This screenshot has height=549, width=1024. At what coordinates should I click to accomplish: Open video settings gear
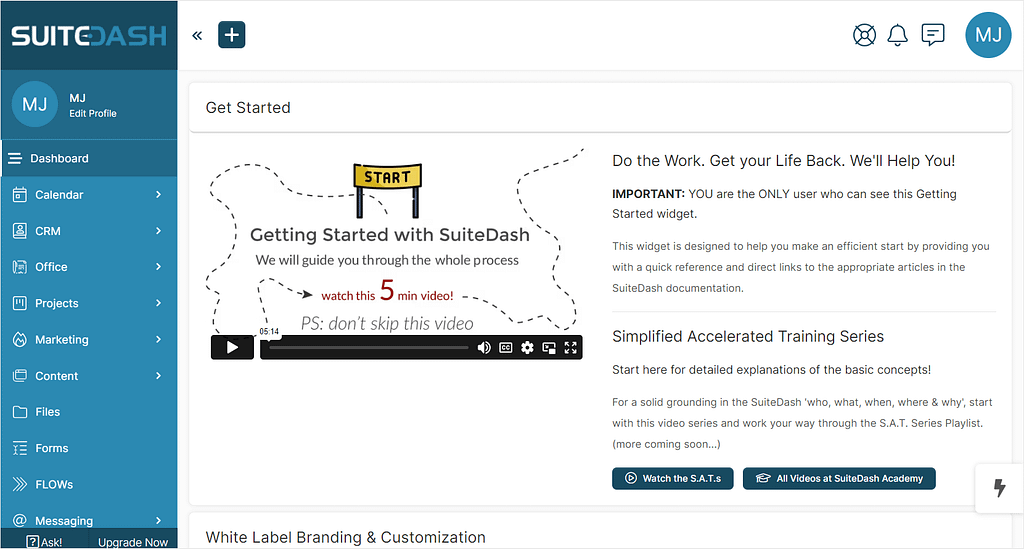pos(527,348)
